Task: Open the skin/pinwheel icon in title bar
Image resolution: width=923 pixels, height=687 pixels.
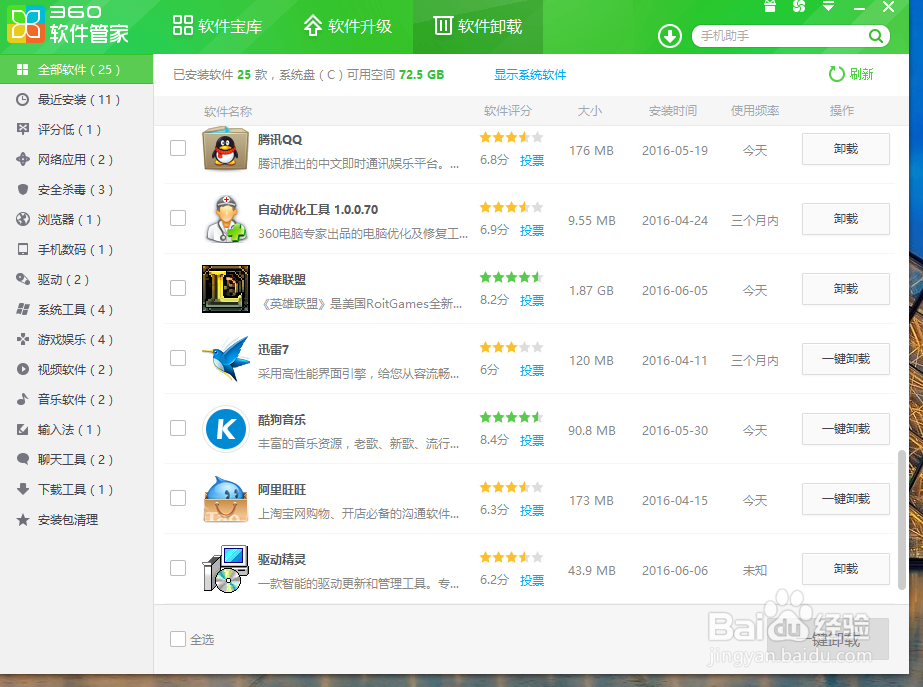Action: click(x=799, y=6)
